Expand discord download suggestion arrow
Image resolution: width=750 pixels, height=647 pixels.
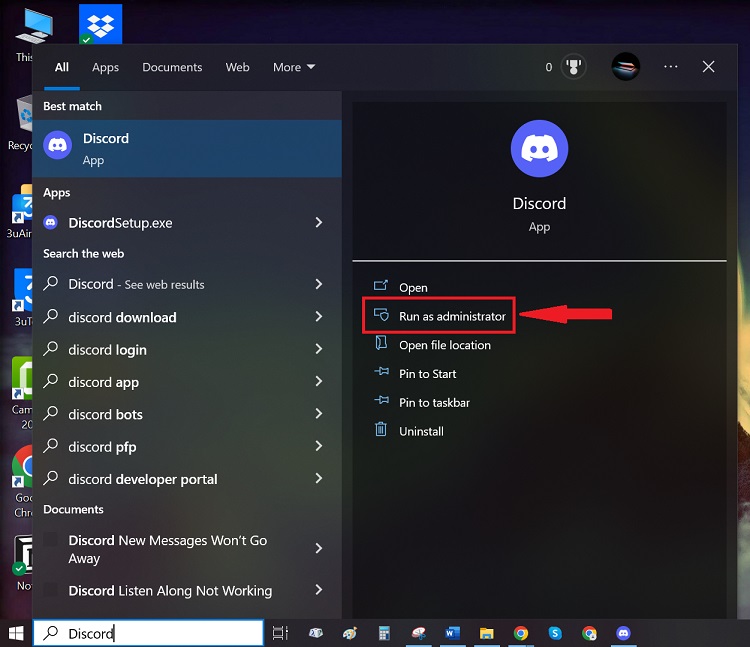(x=319, y=317)
